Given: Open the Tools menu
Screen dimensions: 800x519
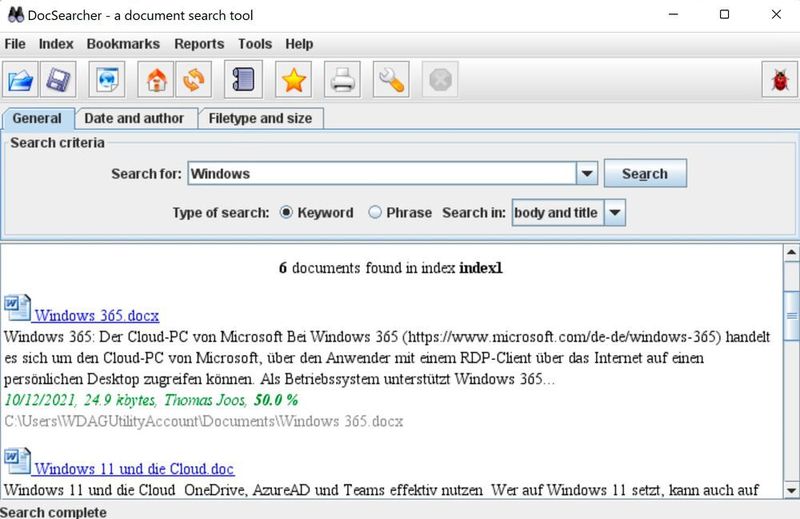Looking at the screenshot, I should pyautogui.click(x=255, y=44).
